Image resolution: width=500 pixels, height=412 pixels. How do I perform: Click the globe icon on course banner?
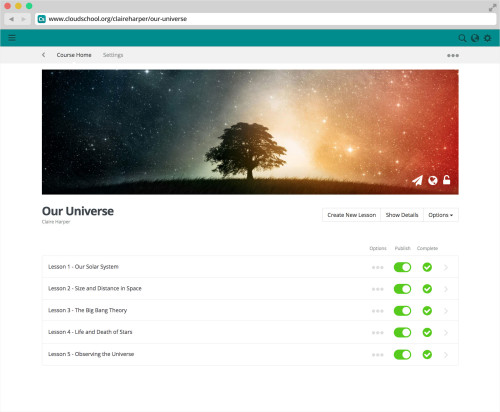coord(433,180)
